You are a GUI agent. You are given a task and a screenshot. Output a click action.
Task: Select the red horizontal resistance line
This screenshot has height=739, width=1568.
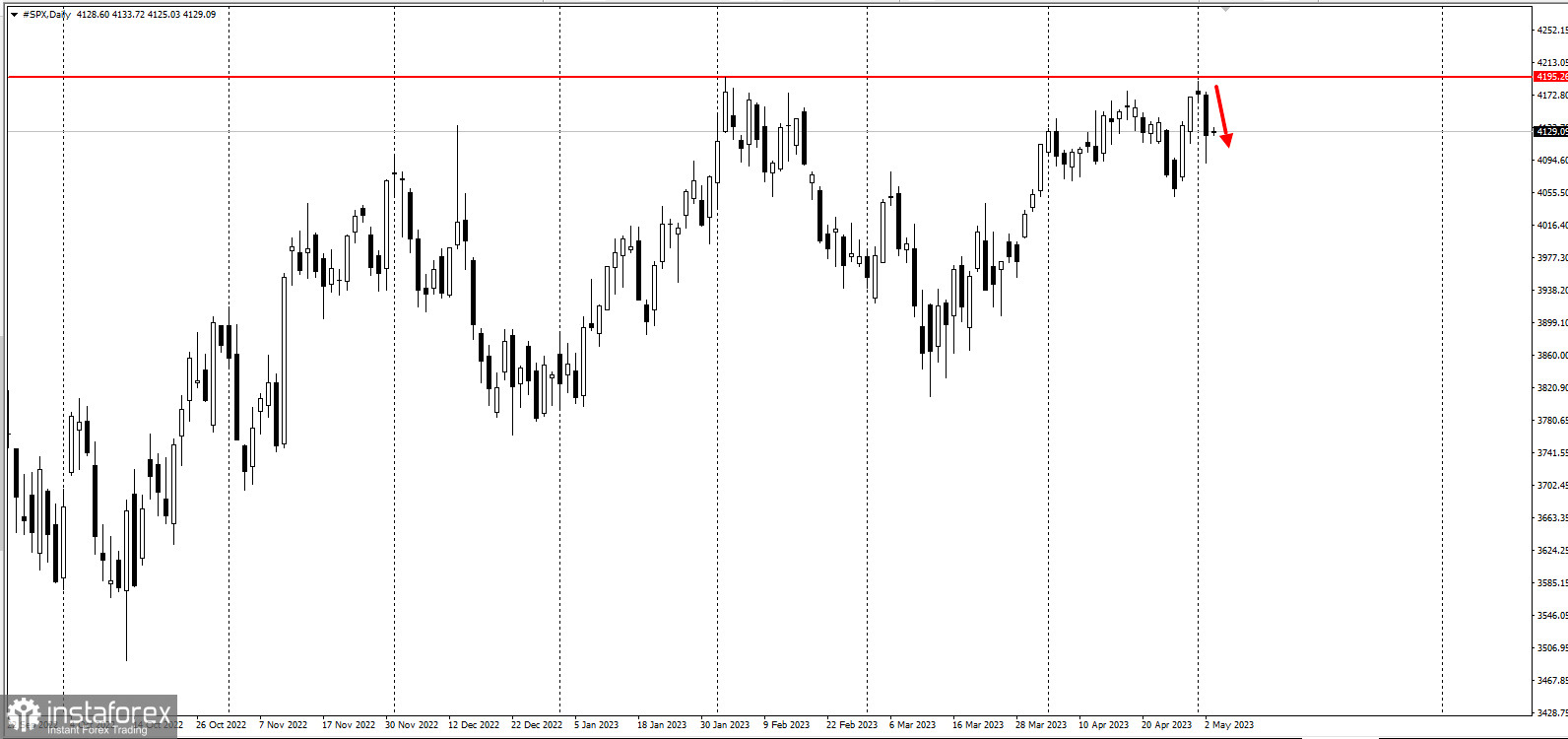768,76
